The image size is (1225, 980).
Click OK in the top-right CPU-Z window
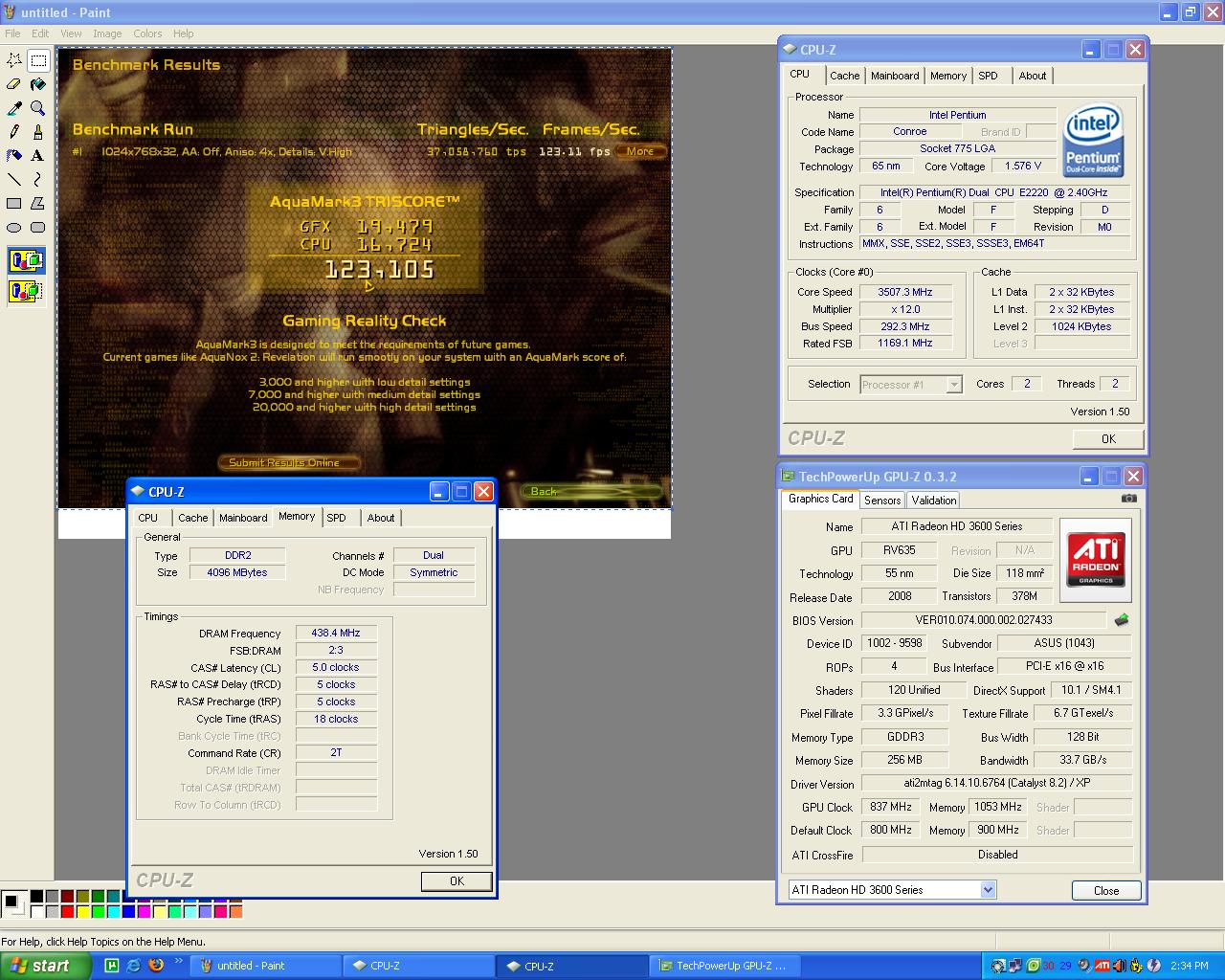(x=1108, y=439)
